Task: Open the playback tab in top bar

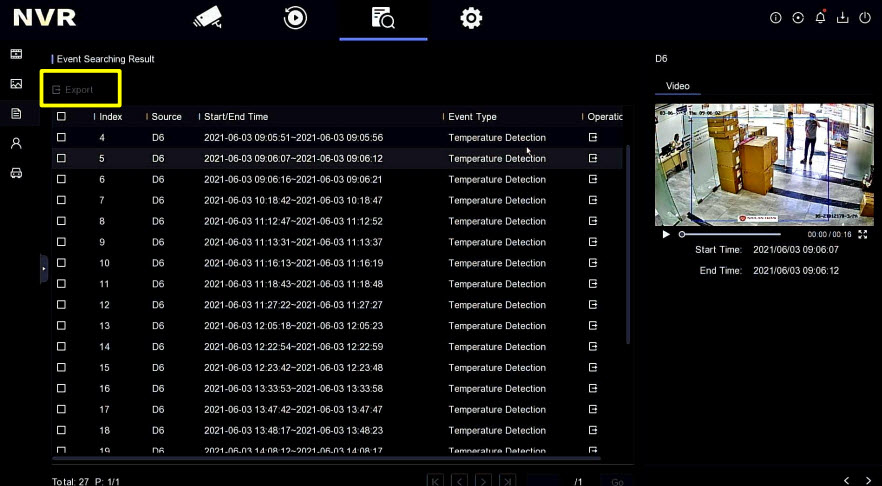Action: 295,17
